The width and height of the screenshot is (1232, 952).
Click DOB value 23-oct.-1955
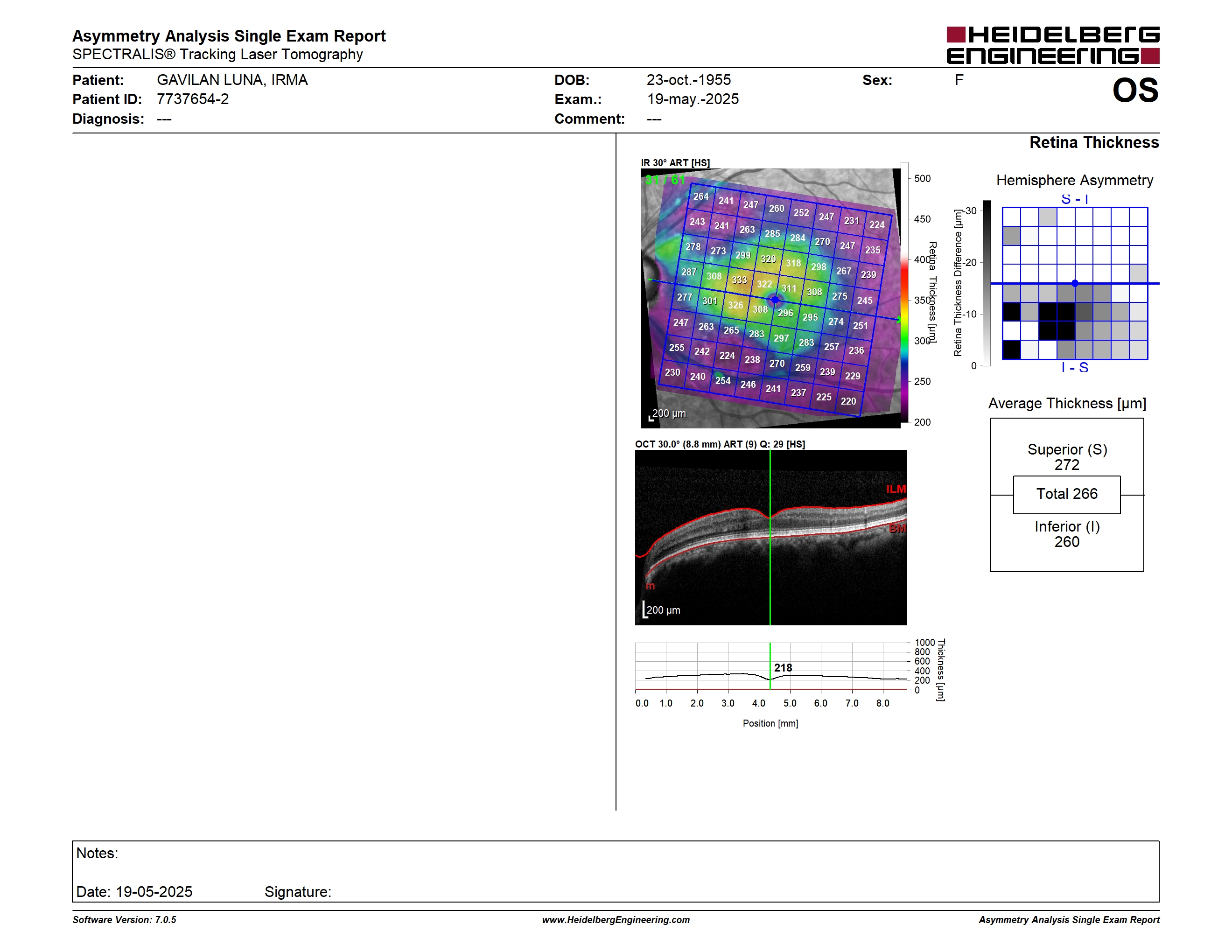pyautogui.click(x=689, y=80)
